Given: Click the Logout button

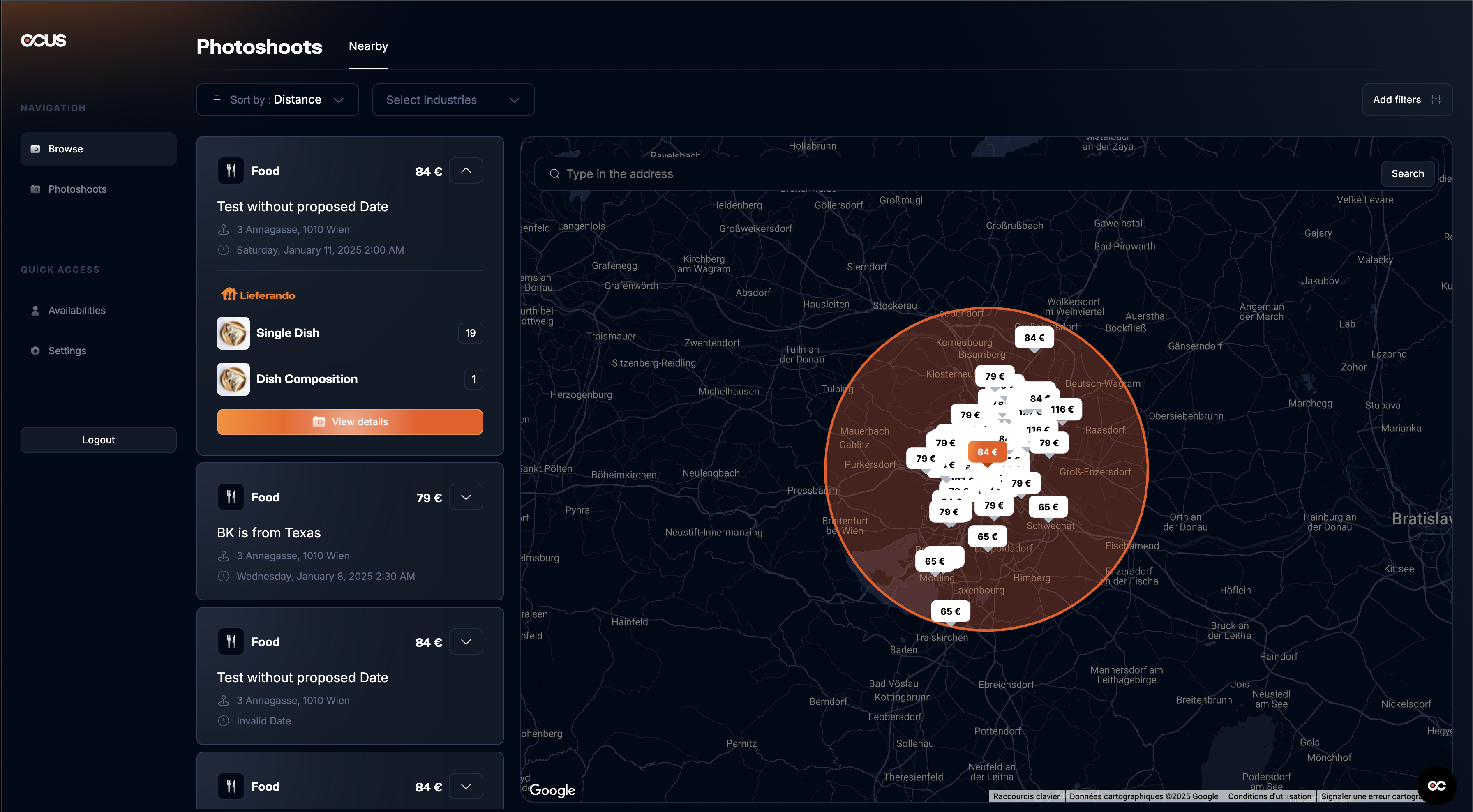Looking at the screenshot, I should point(98,440).
